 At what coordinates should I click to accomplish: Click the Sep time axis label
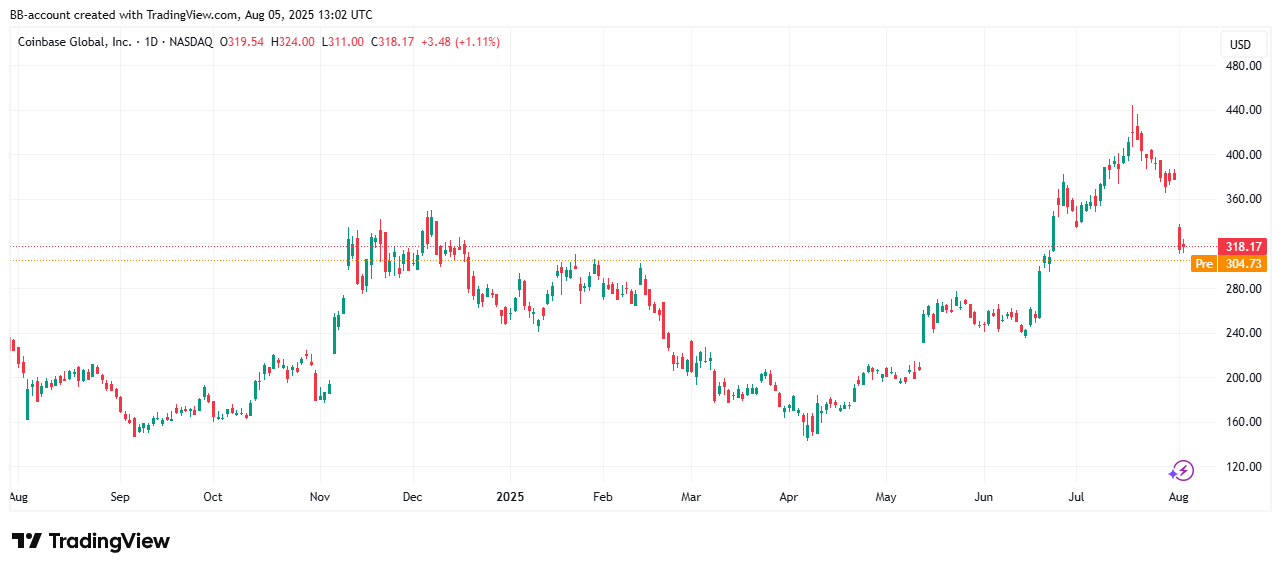pos(120,496)
